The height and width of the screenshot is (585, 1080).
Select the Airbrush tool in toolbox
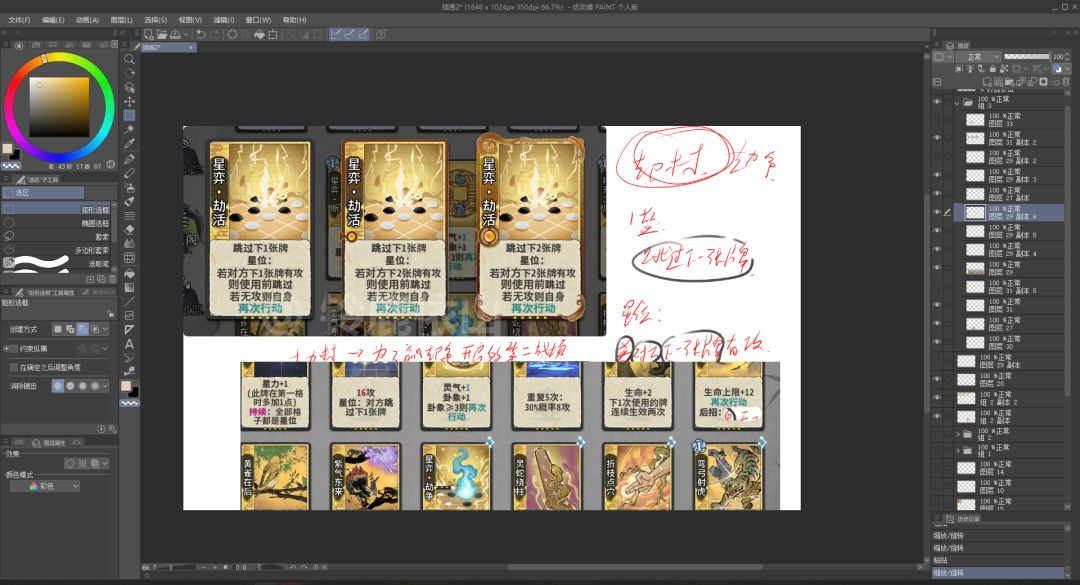pyautogui.click(x=129, y=187)
